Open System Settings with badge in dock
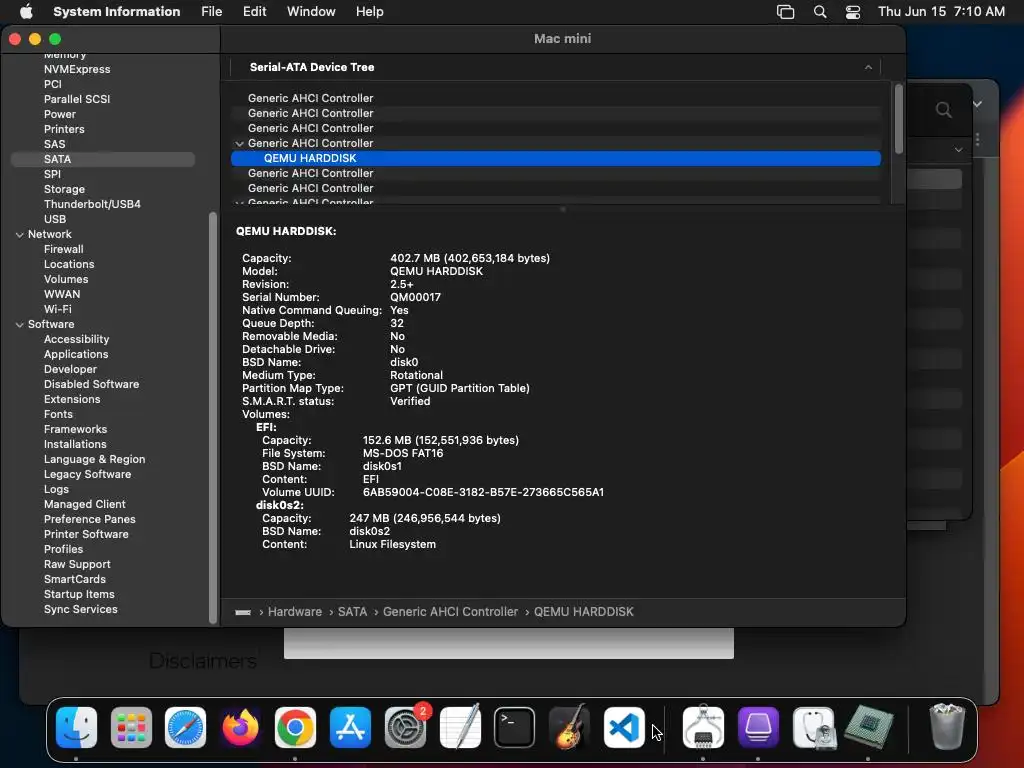 point(406,727)
